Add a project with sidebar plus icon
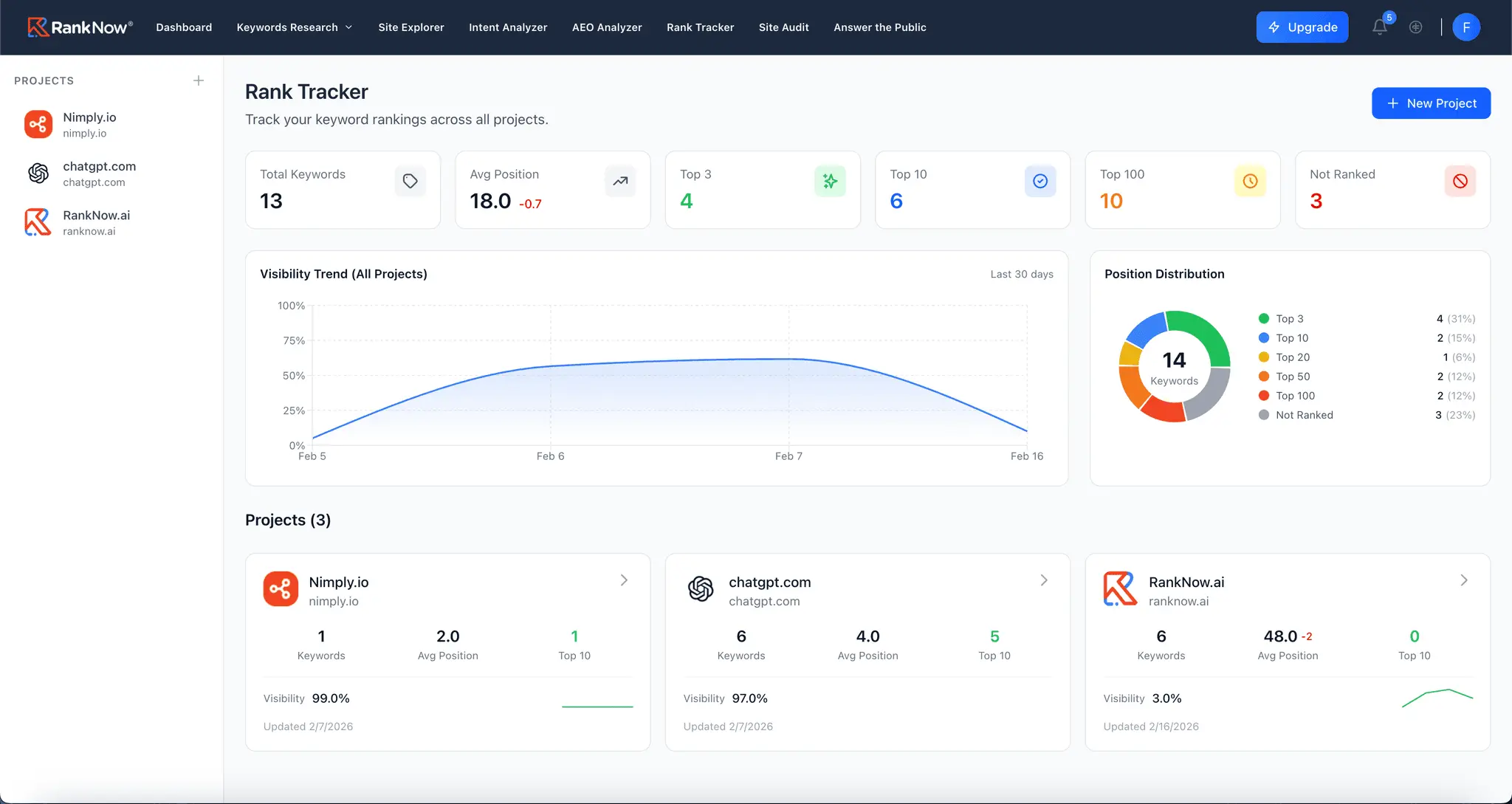The height and width of the screenshot is (804, 1512). click(x=199, y=80)
